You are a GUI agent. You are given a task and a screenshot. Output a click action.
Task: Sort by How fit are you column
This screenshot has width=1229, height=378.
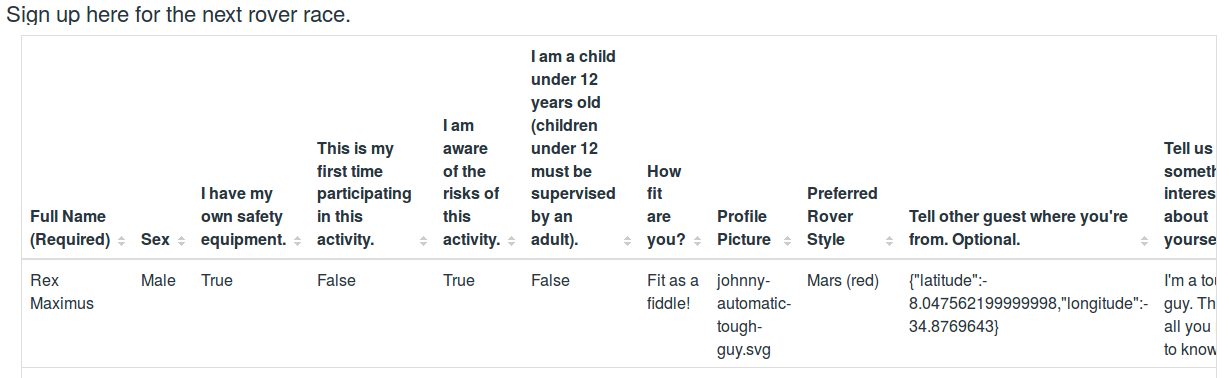tap(696, 241)
